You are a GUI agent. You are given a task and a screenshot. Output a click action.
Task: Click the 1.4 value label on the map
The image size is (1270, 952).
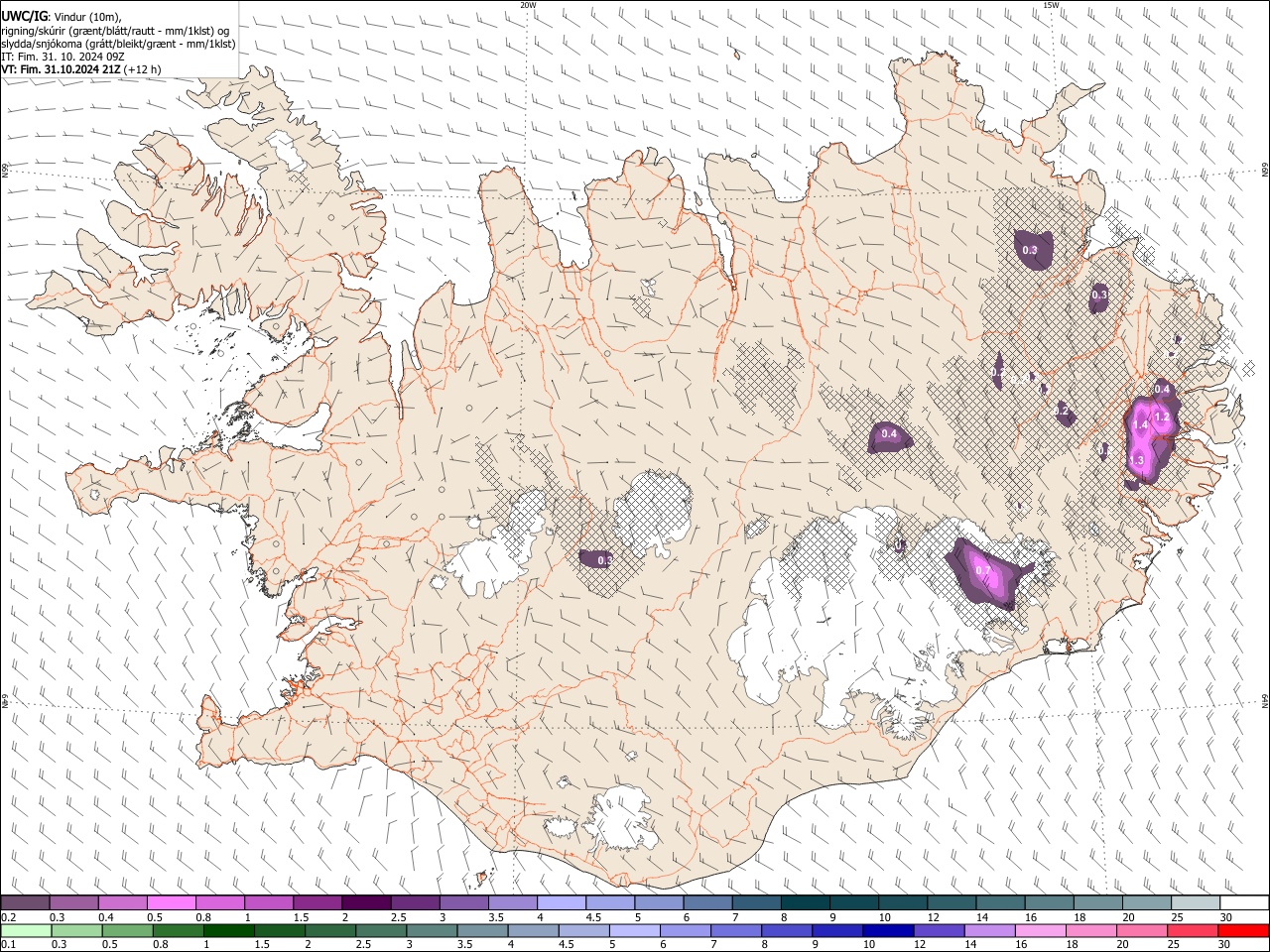click(1140, 424)
